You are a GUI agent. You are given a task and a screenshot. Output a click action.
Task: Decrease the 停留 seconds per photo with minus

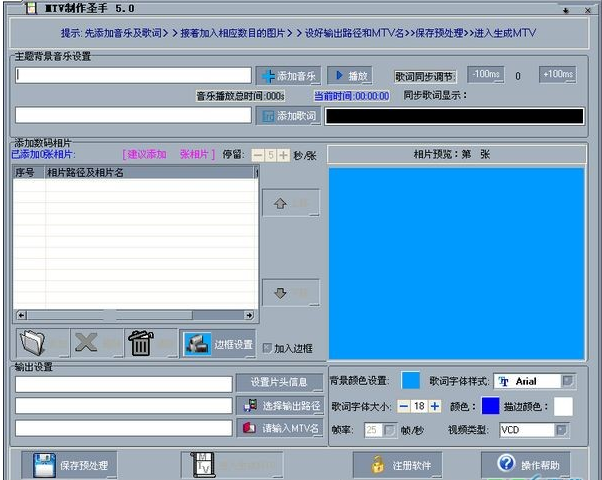click(258, 155)
